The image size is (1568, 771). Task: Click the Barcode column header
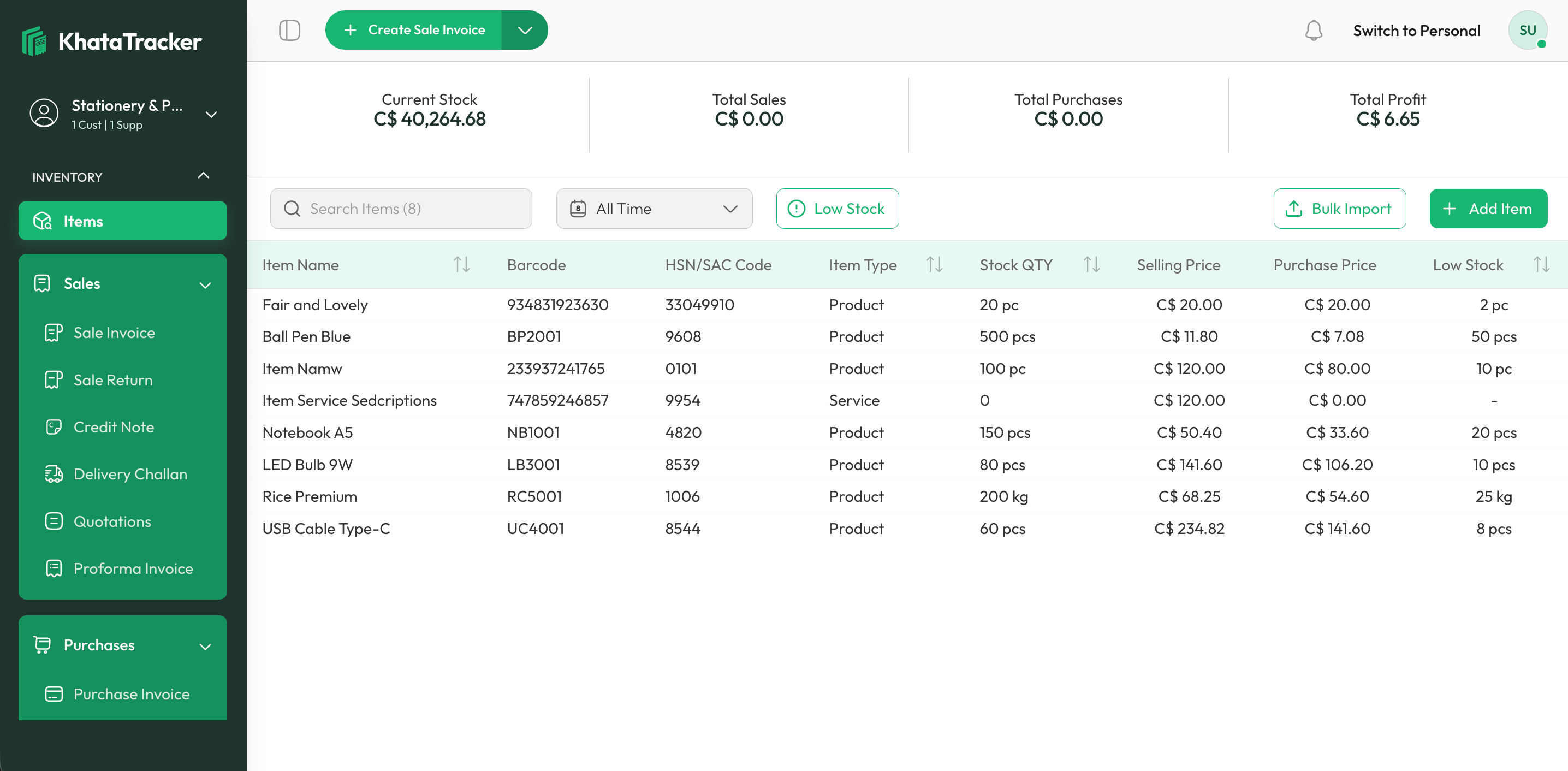tap(536, 264)
